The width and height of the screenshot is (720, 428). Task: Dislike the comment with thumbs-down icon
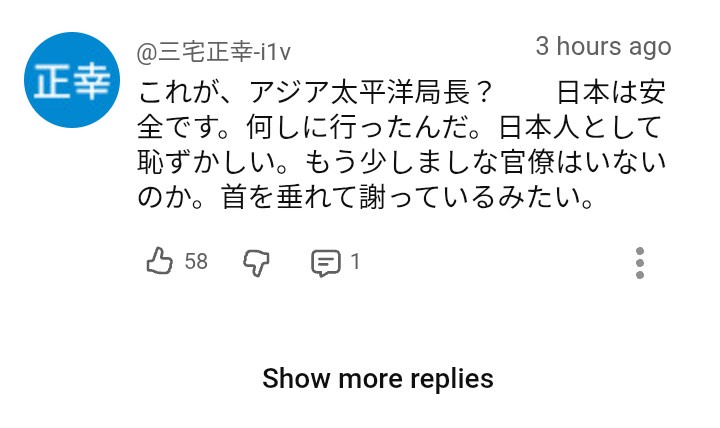[x=256, y=263]
